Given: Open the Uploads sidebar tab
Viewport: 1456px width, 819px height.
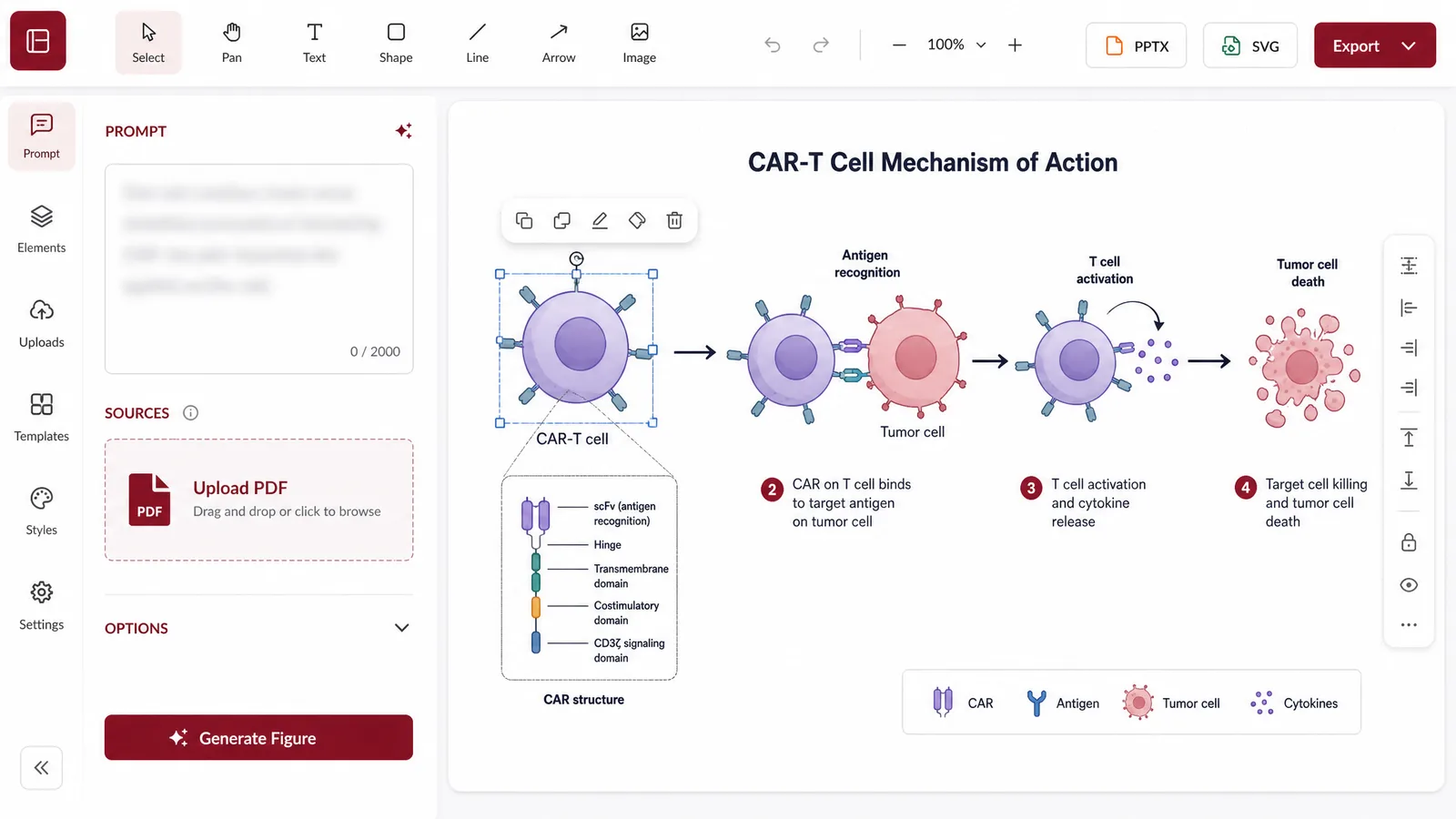Looking at the screenshot, I should (x=42, y=324).
